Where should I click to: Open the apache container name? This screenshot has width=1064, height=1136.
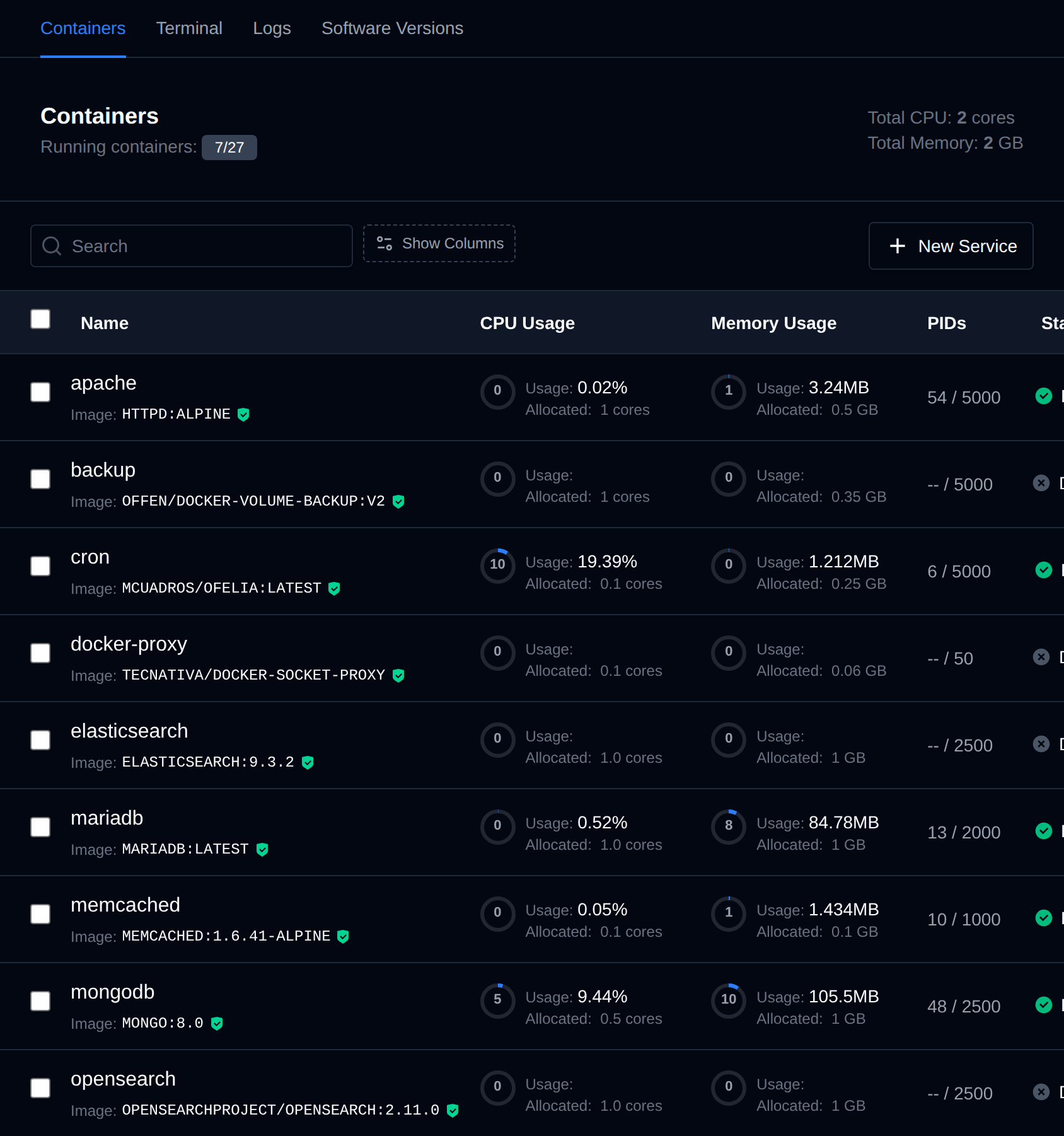[x=103, y=383]
